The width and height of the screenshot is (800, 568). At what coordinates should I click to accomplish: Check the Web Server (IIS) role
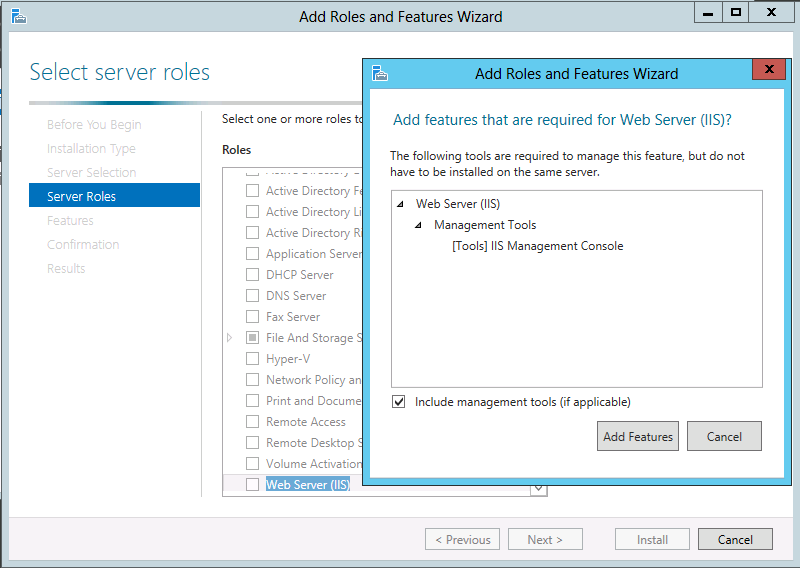253,484
